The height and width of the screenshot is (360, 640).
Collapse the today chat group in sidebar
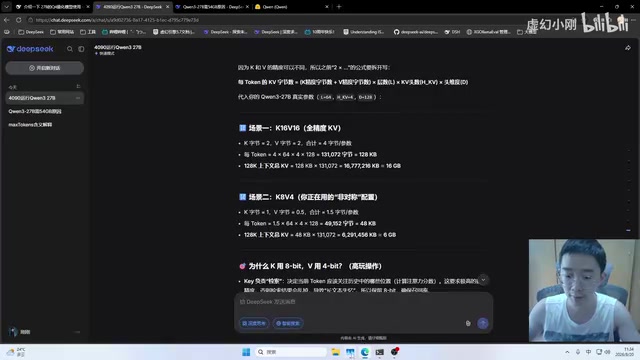pos(78,87)
